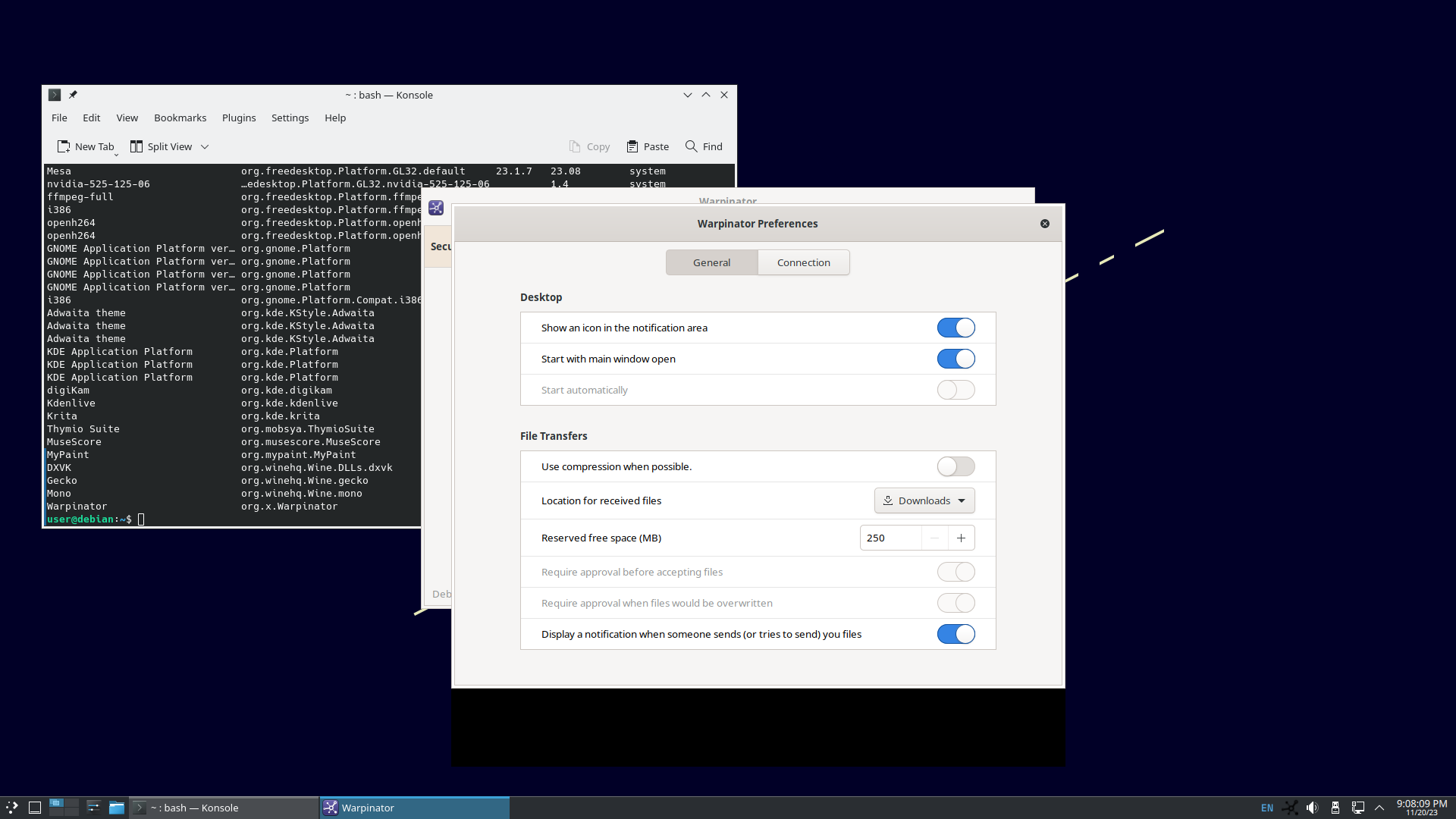
Task: Open the file manager folder icon in the taskbar
Action: point(116,808)
